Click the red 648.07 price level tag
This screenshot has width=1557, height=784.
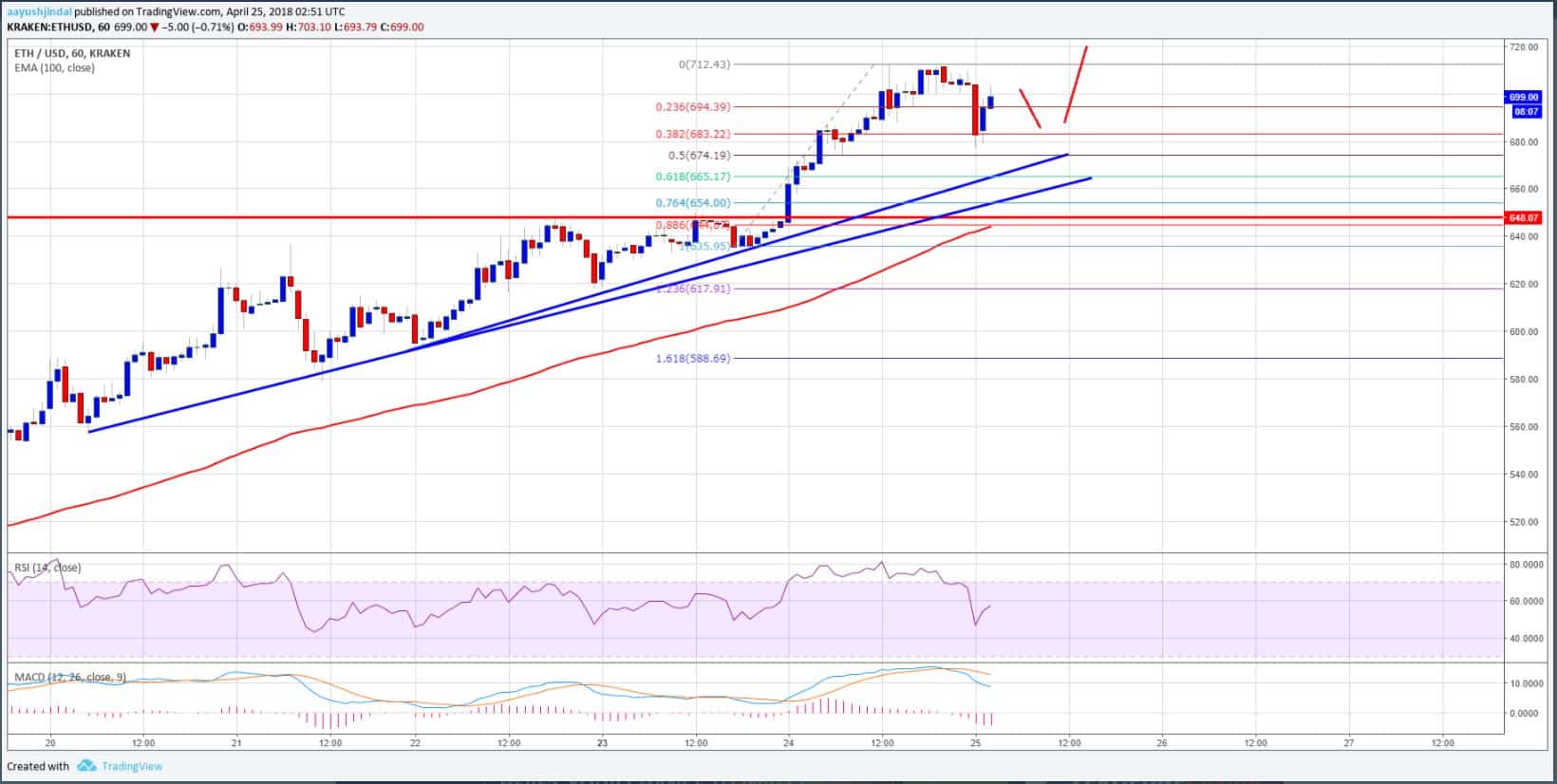(1523, 217)
